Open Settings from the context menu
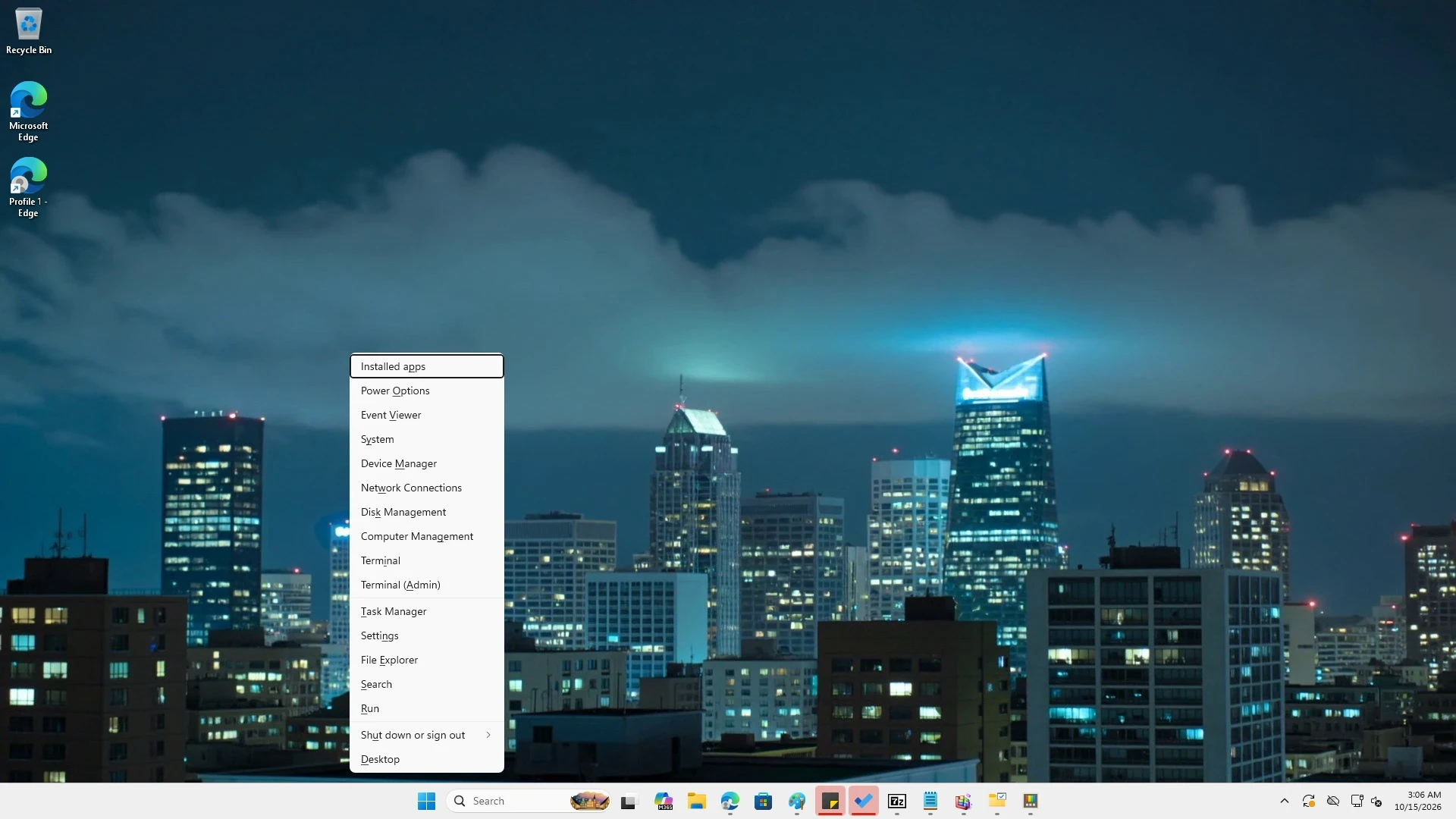Image resolution: width=1456 pixels, height=819 pixels. pos(427,635)
